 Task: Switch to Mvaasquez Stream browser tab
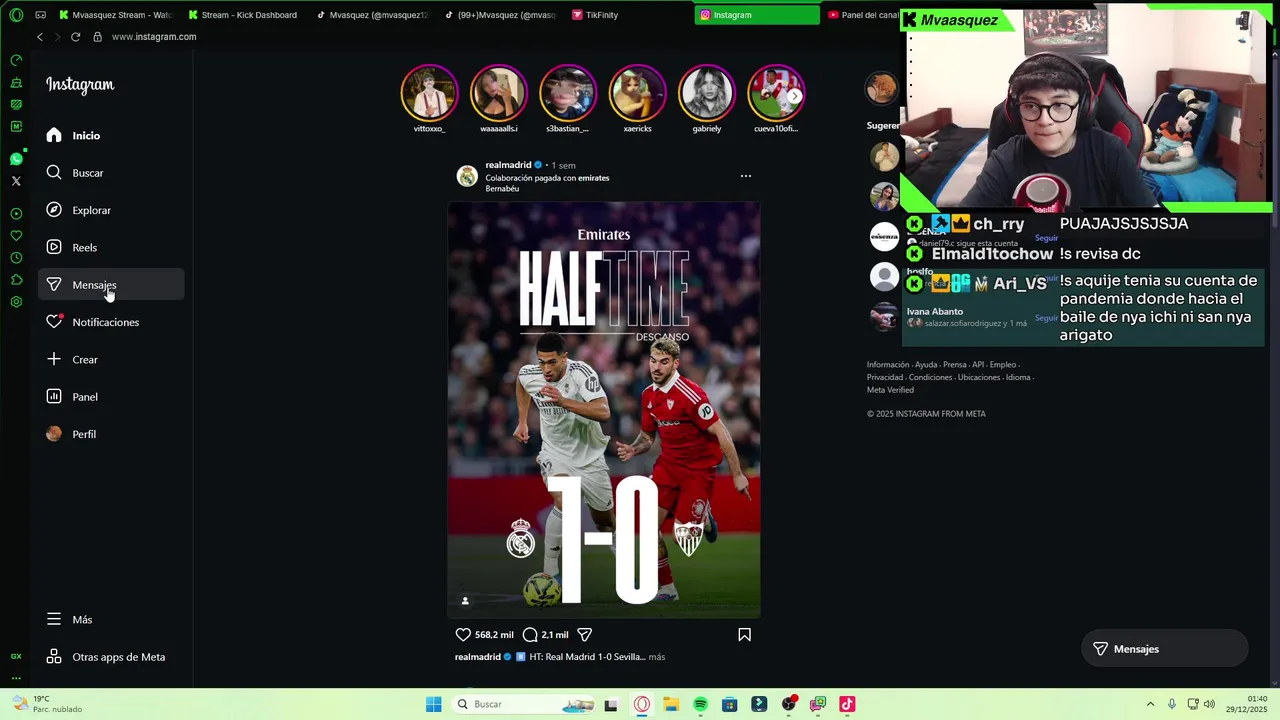115,15
